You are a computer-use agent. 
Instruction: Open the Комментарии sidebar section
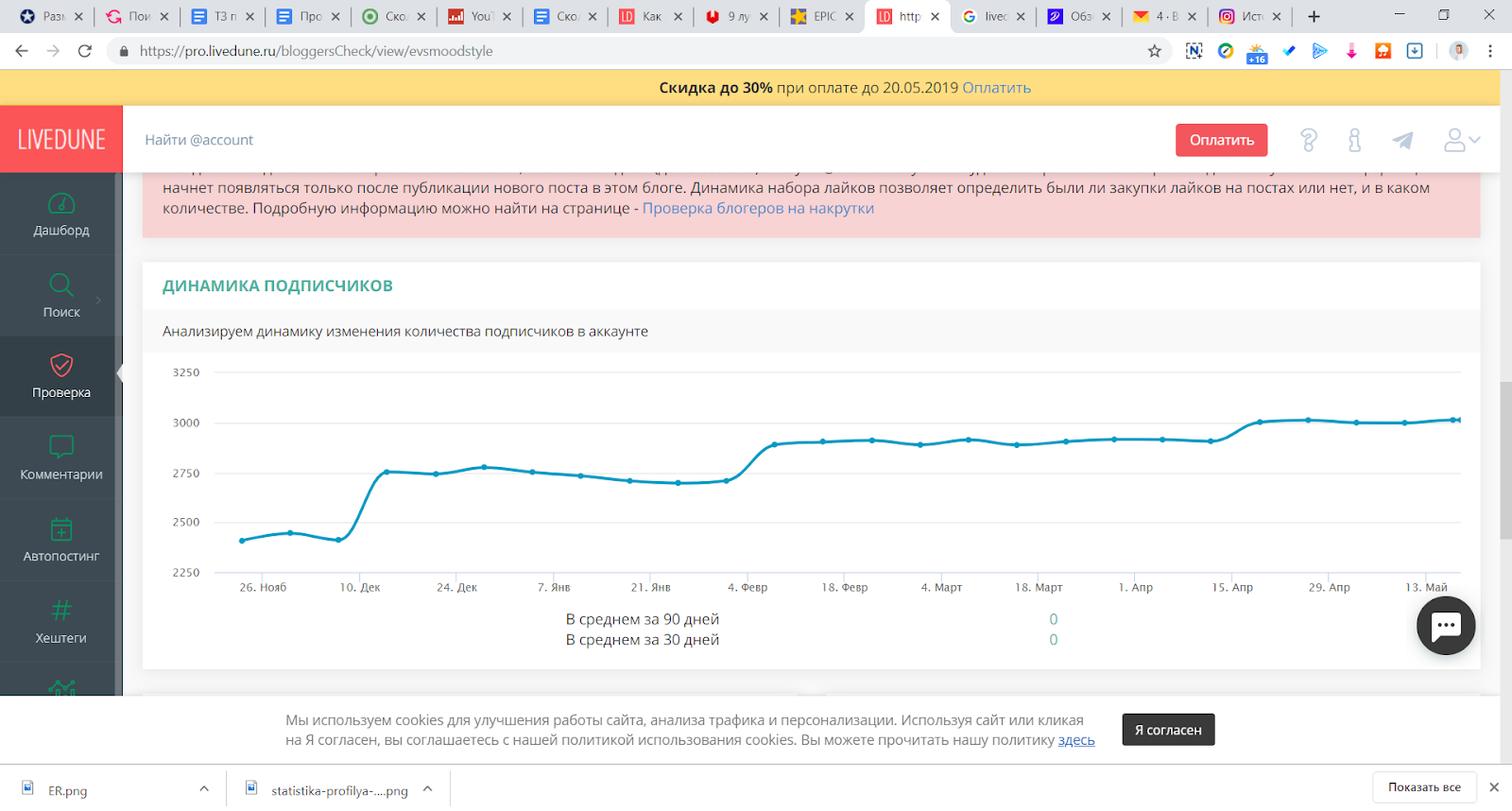(61, 458)
